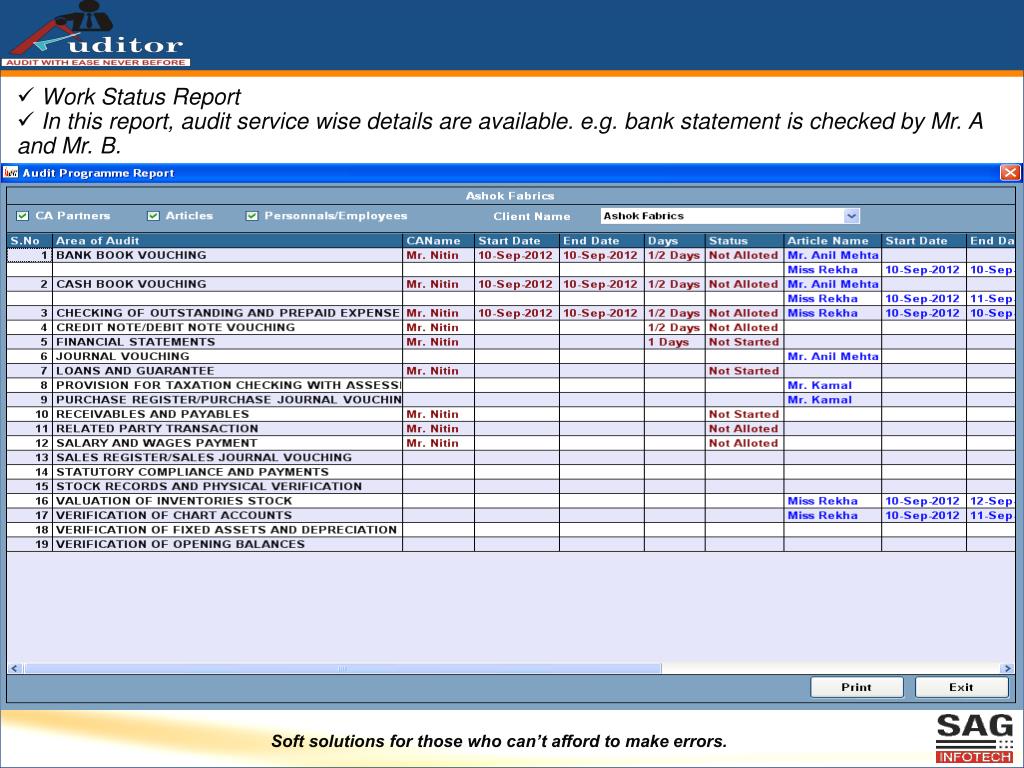Select SALES REGISTER/SALES JOURNAL VOUCHING row
This screenshot has width=1024, height=768.
point(511,457)
